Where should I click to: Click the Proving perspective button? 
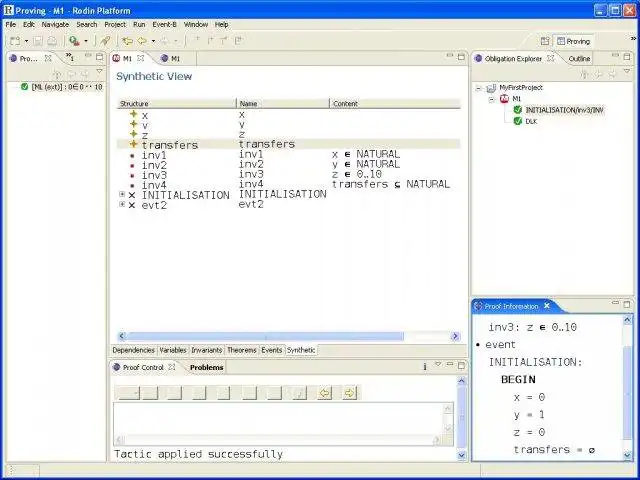coord(573,41)
